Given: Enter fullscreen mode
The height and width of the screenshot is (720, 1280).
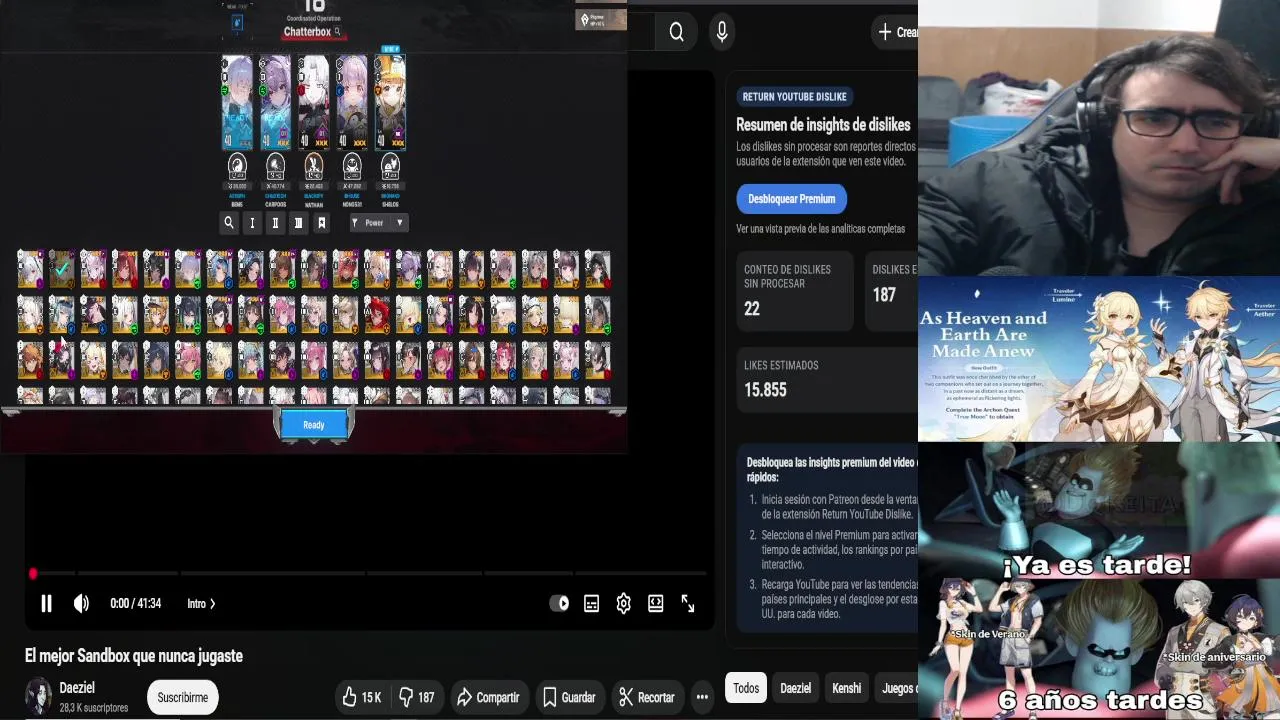Looking at the screenshot, I should [x=688, y=603].
